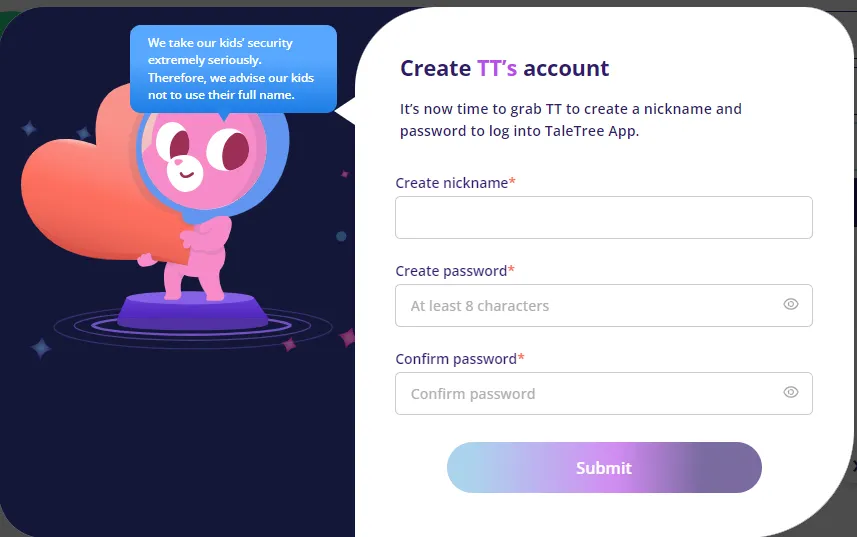Click the teal dot right of mascot

341,236
